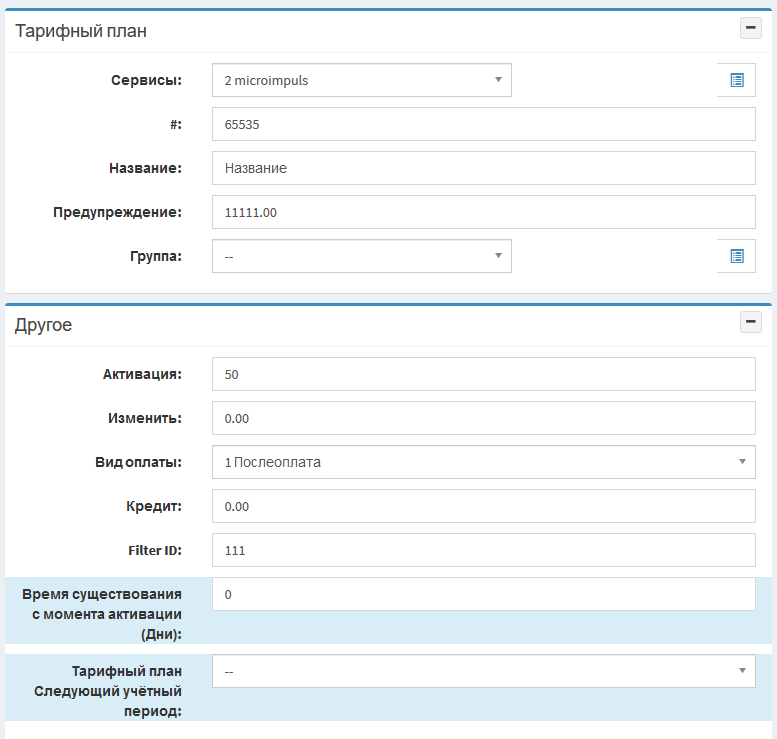
Task: Collapse the Другое panel with minus button
Action: 750,322
